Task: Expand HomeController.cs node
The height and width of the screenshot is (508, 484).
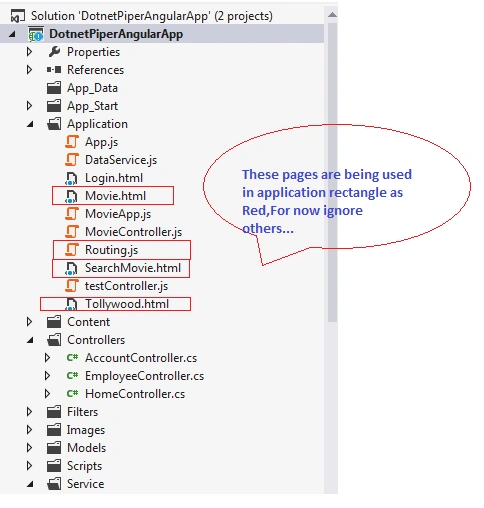Action: pyautogui.click(x=47, y=394)
